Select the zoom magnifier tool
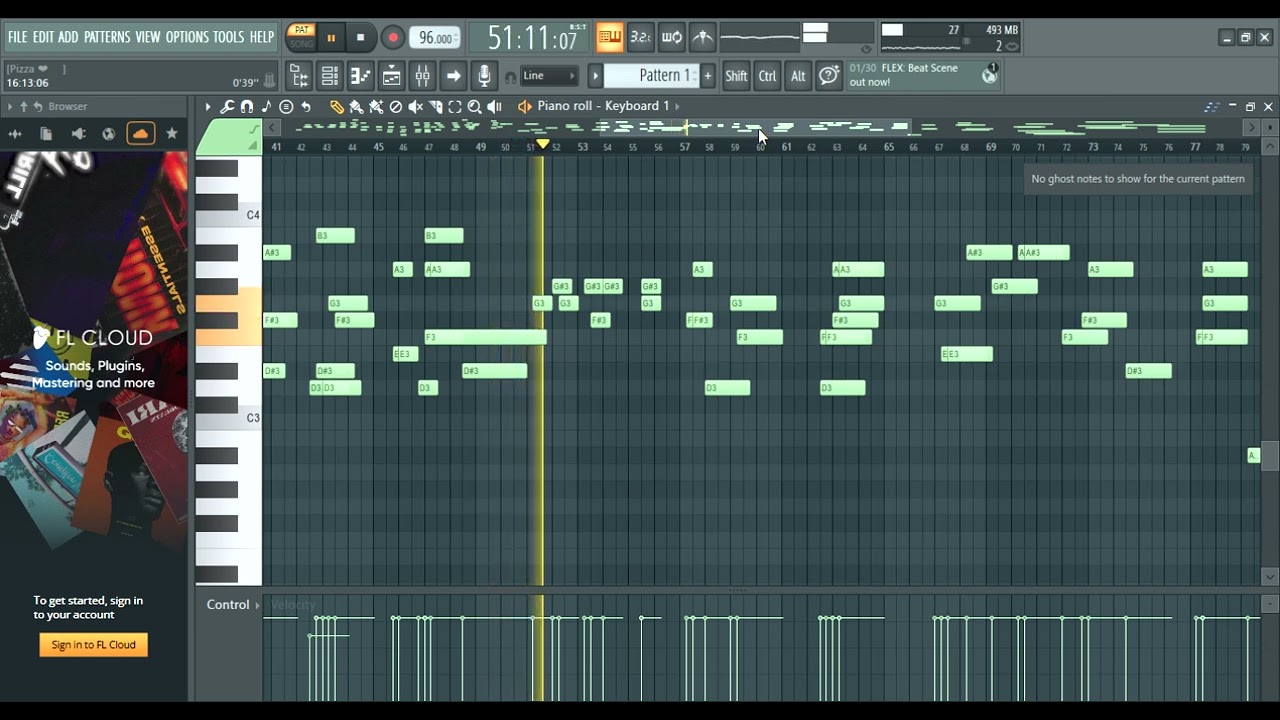 (474, 106)
